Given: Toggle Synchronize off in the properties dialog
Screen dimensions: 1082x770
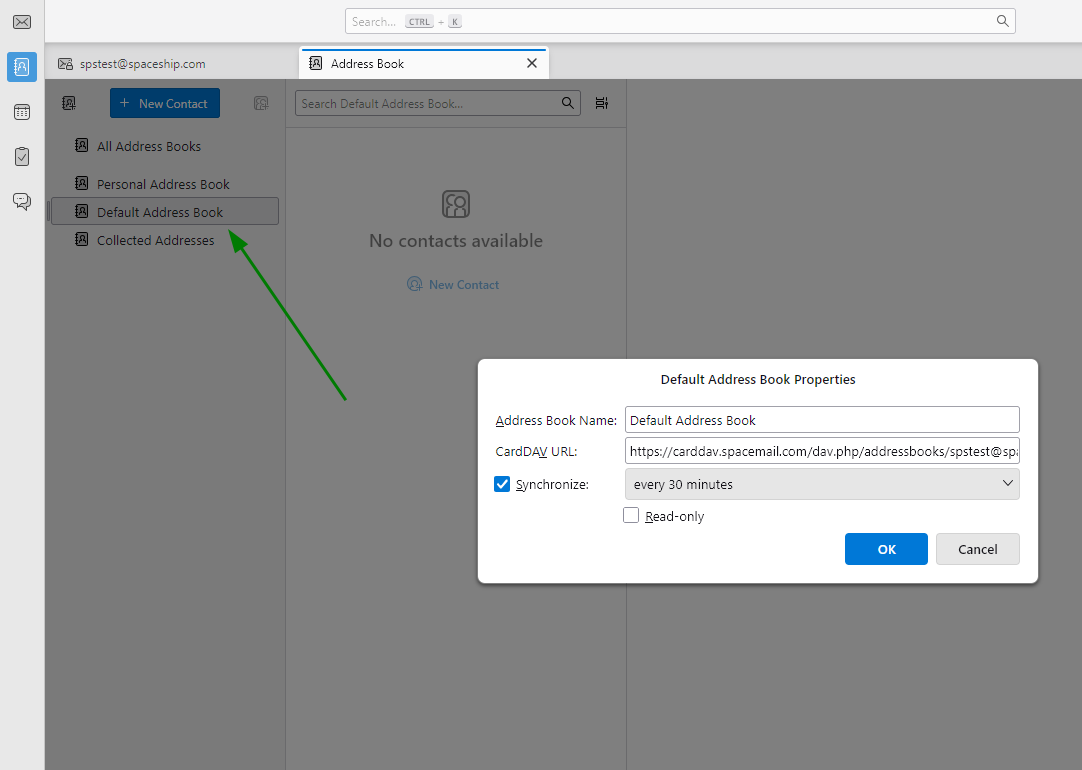Looking at the screenshot, I should click(502, 484).
